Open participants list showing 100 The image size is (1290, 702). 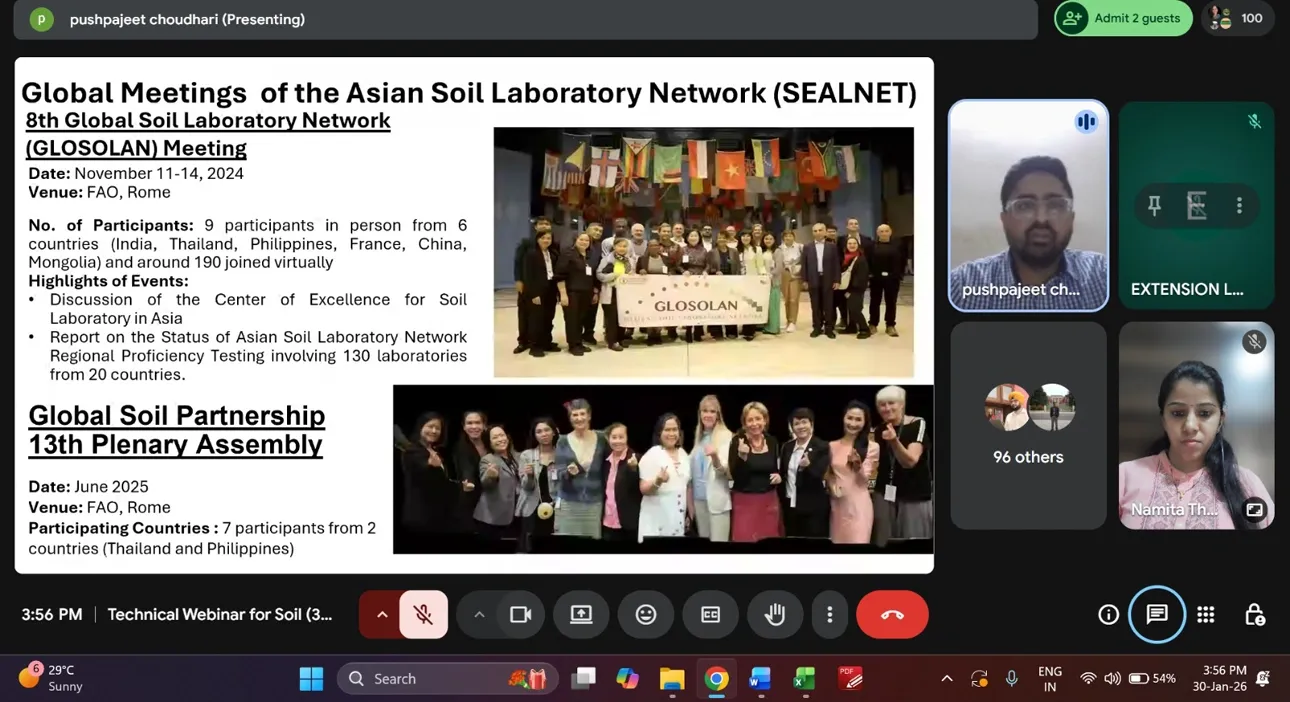[x=1237, y=18]
